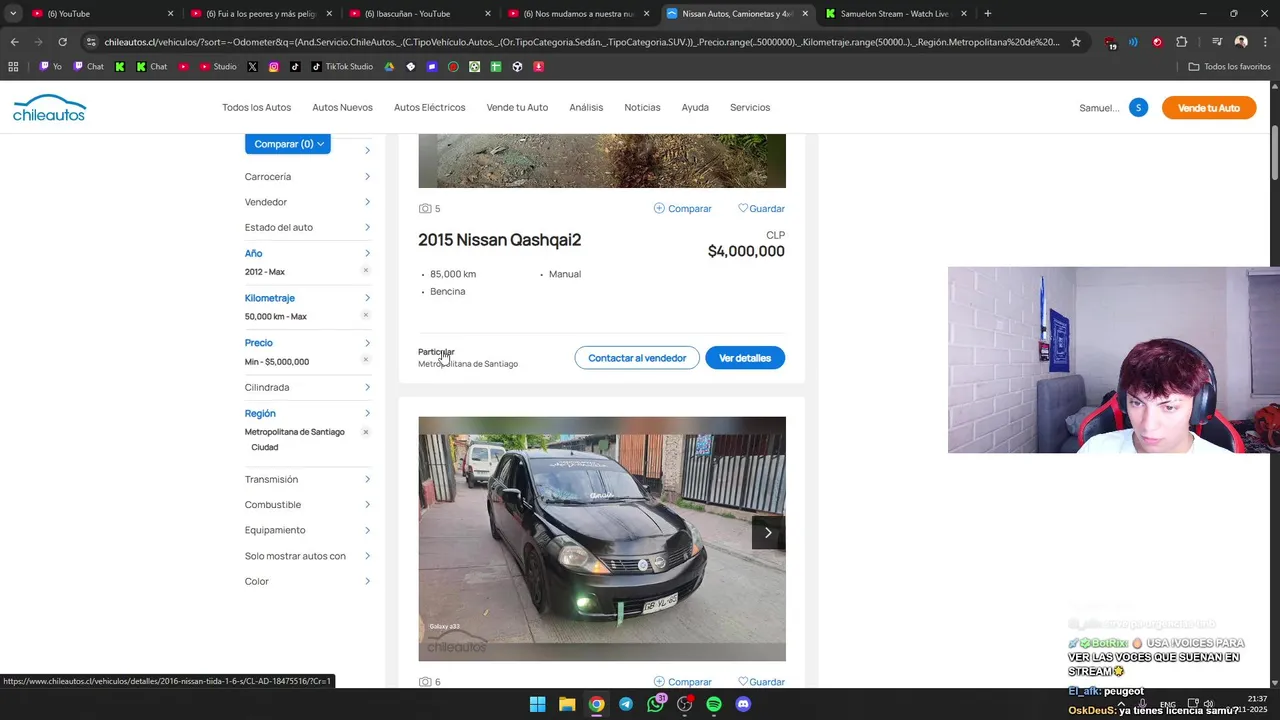Show next photo of black Nissan Tiida
Image resolution: width=1280 pixels, height=720 pixels.
768,533
